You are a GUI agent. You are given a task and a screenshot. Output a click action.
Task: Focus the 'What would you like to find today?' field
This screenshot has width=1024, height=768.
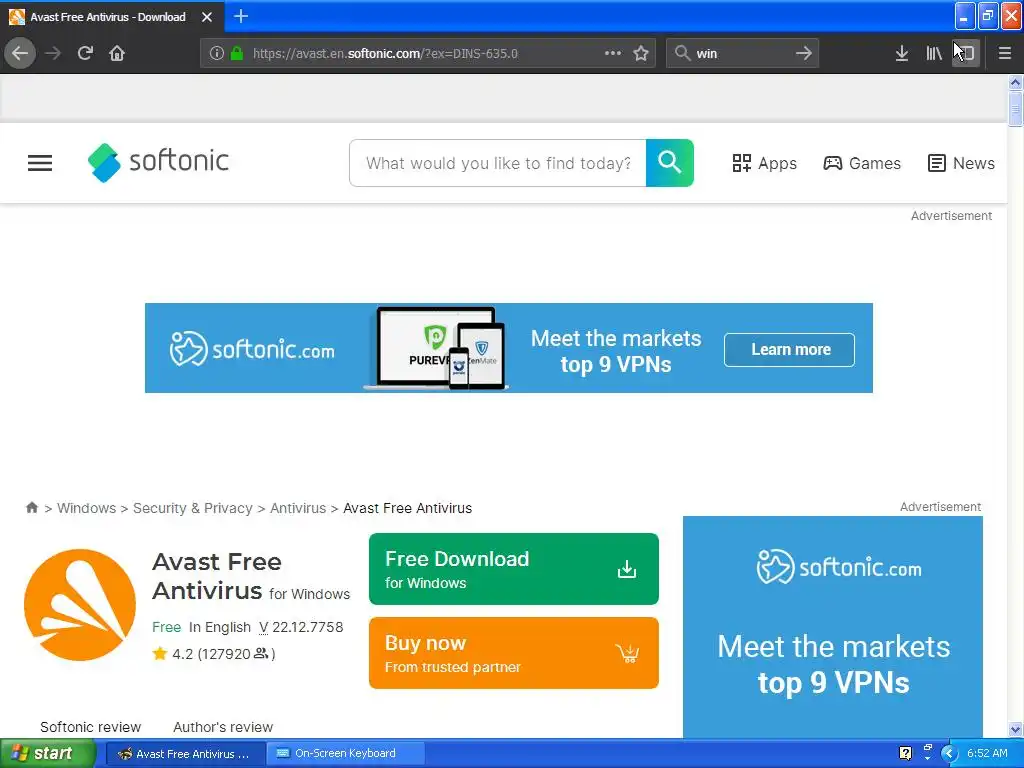pos(498,163)
